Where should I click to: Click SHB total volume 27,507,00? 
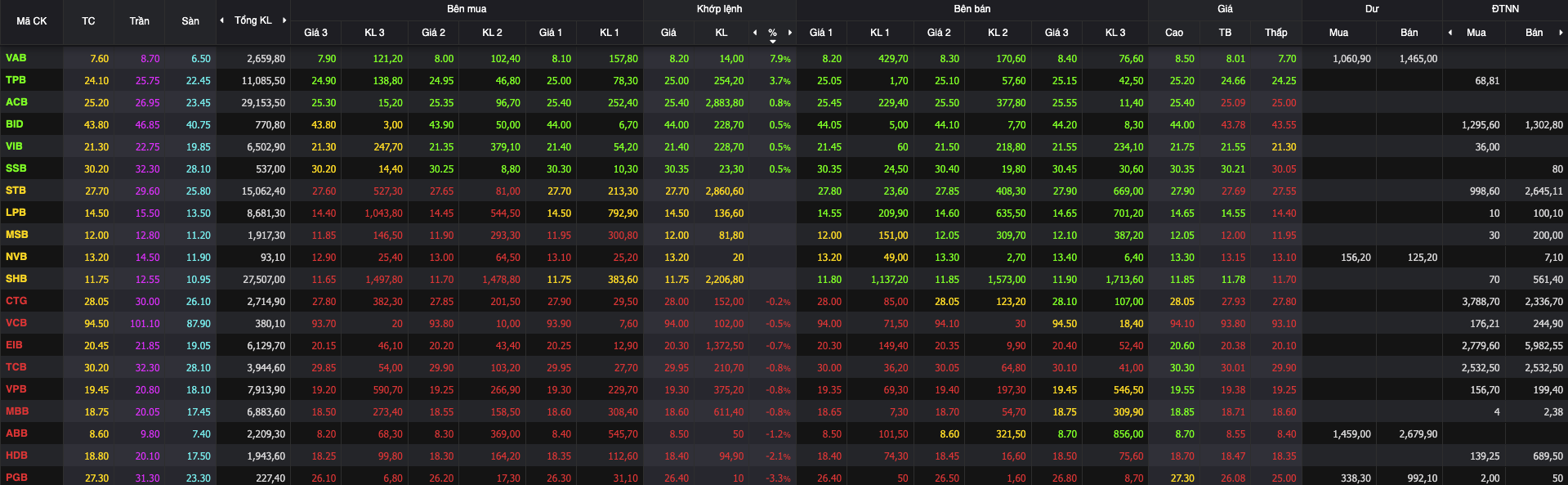click(x=264, y=280)
